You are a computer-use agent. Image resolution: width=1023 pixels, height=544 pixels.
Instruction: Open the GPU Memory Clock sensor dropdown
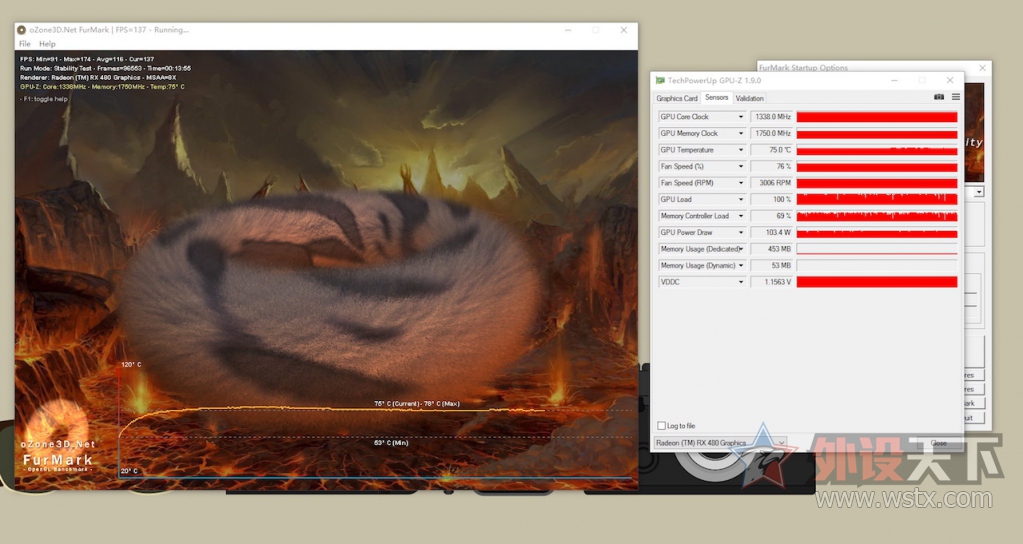741,133
